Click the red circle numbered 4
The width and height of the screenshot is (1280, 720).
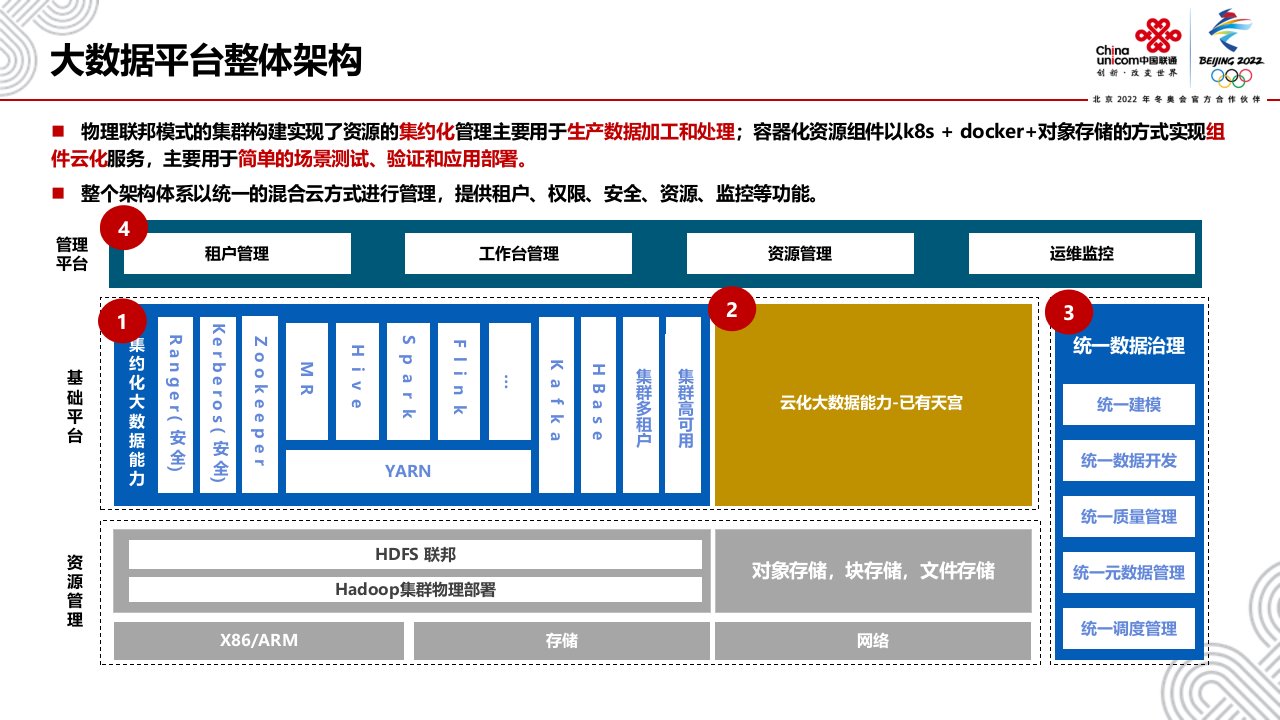click(x=124, y=229)
